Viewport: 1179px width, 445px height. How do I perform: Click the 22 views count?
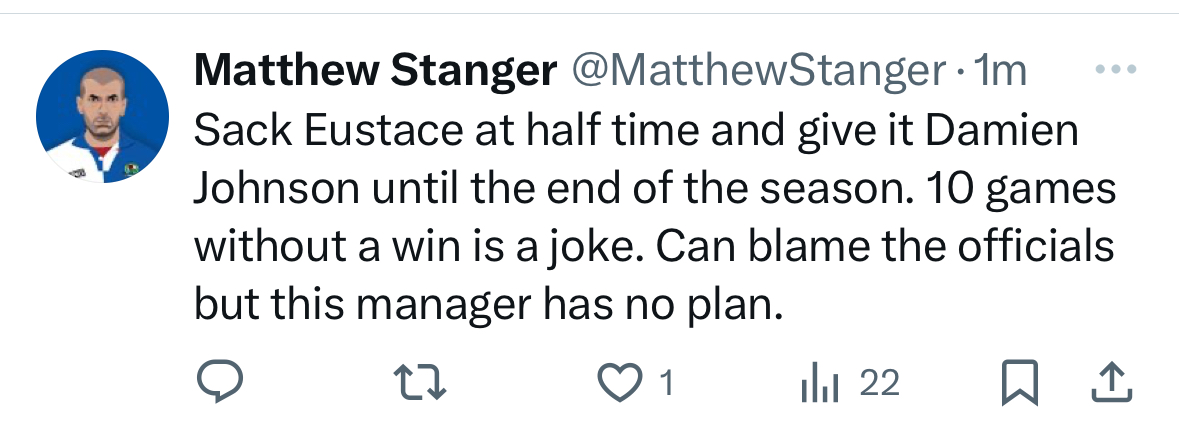tap(880, 383)
